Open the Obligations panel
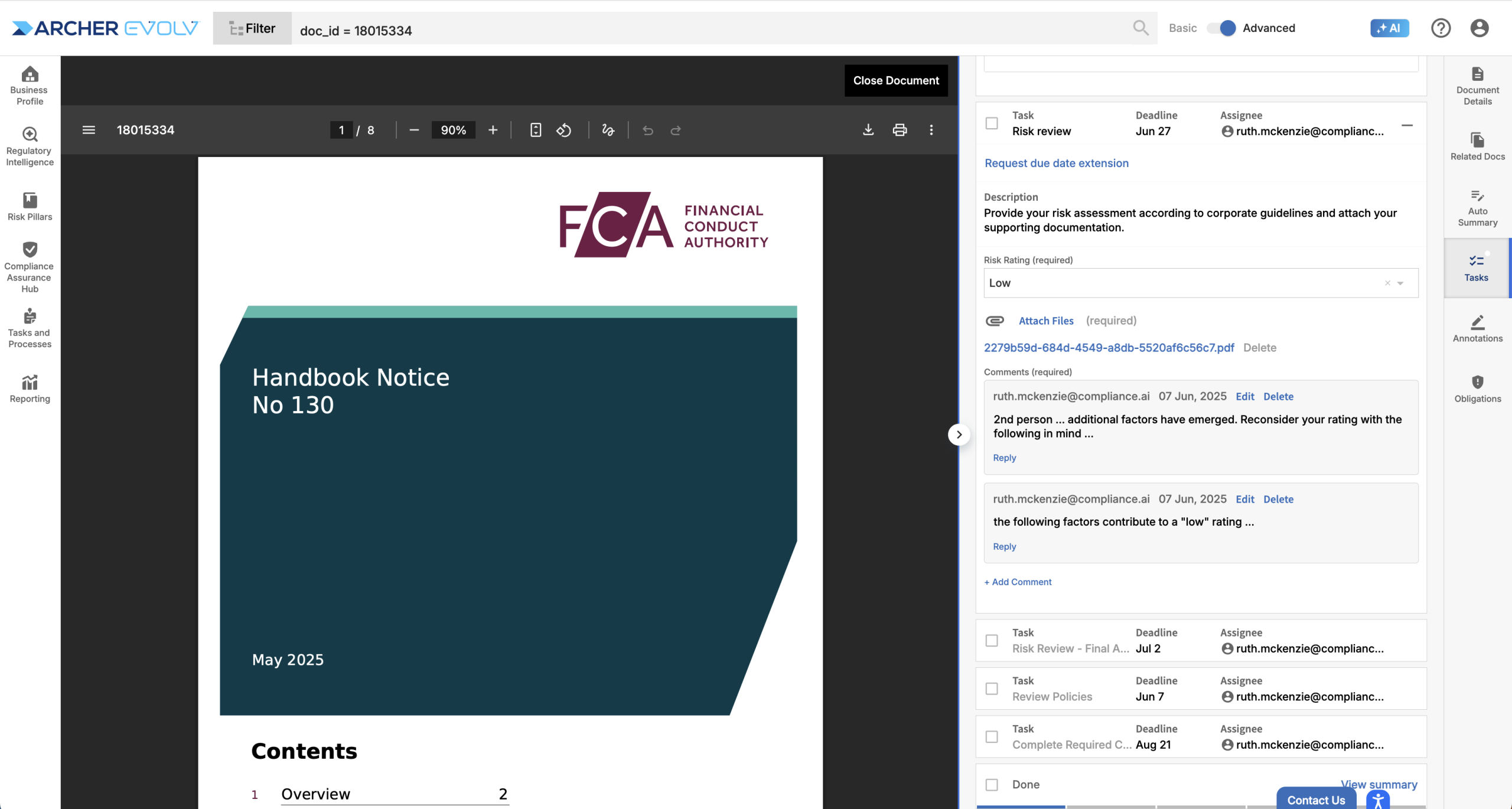Viewport: 1512px width, 809px height. (x=1477, y=389)
